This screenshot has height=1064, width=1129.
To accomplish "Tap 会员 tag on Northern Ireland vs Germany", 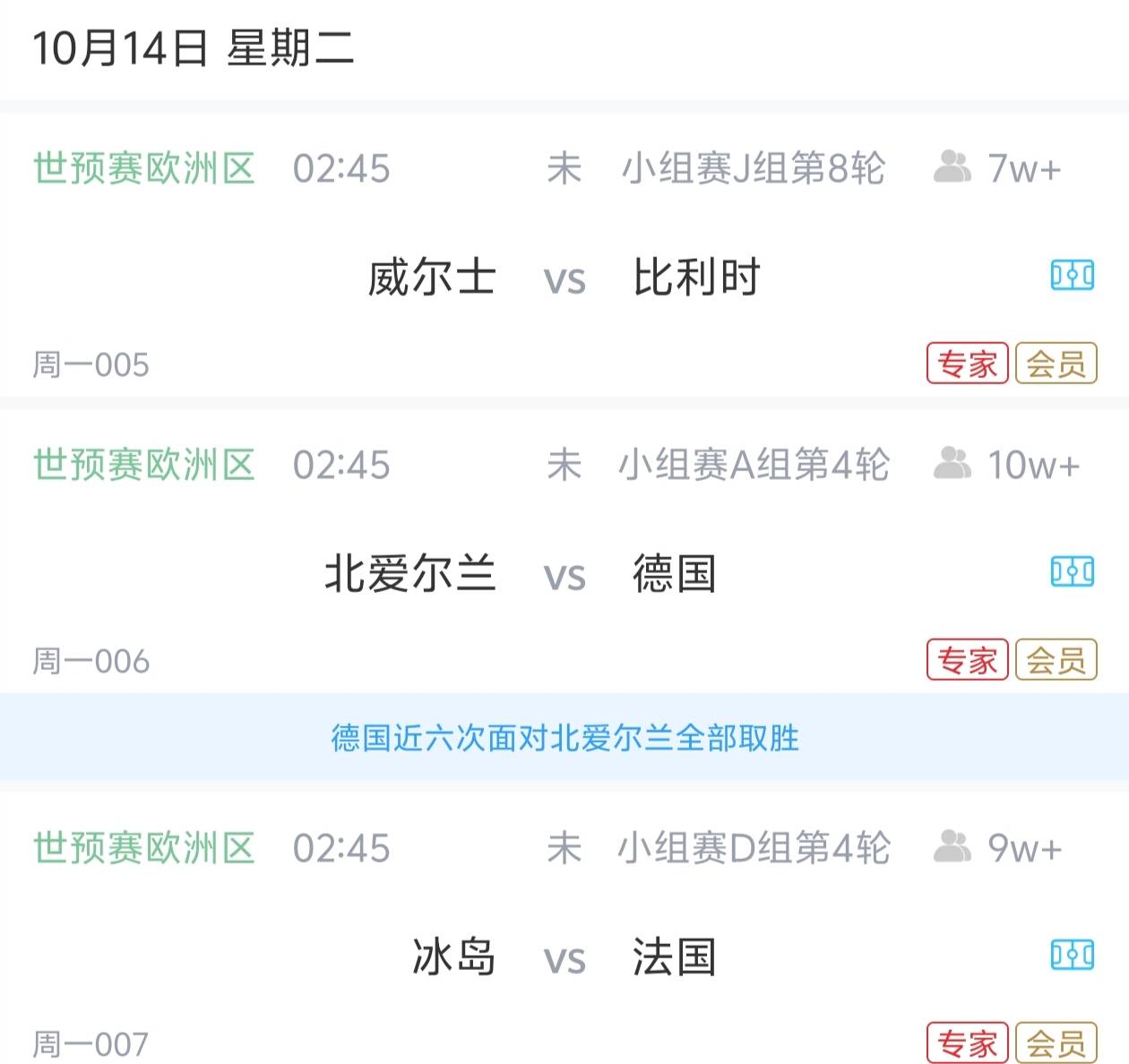I will click(1056, 660).
